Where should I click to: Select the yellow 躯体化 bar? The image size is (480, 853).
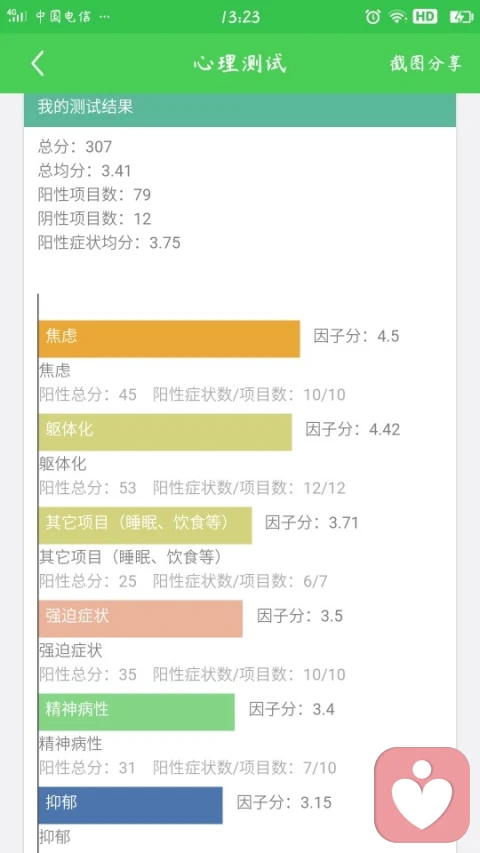(165, 432)
